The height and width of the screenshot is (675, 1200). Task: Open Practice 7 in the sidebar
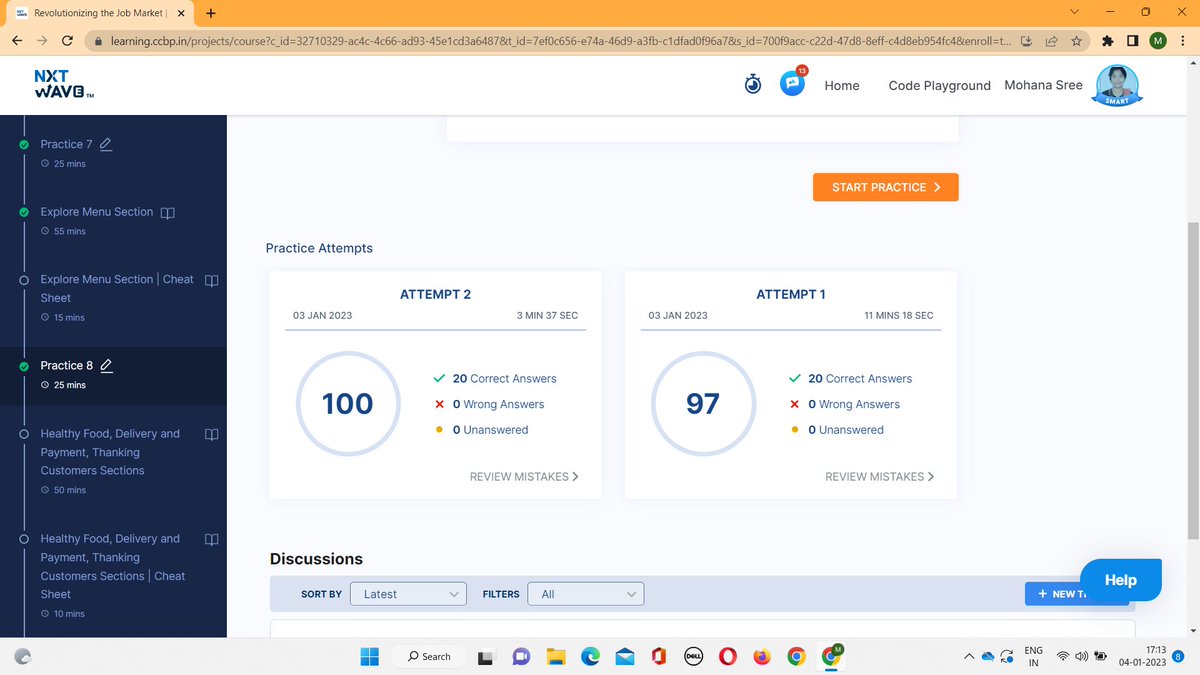tap(66, 144)
